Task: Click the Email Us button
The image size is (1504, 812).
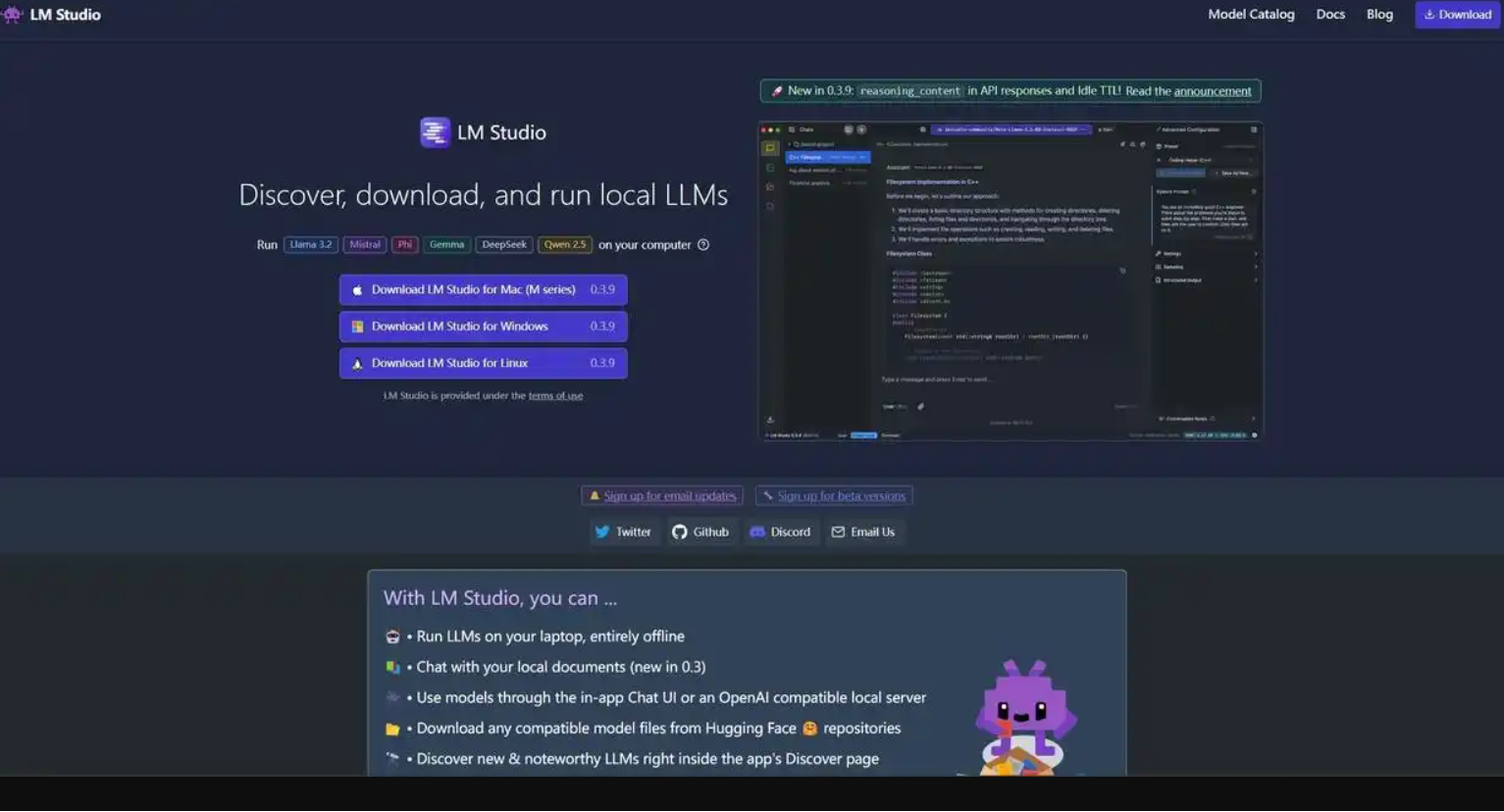Action: click(x=863, y=533)
